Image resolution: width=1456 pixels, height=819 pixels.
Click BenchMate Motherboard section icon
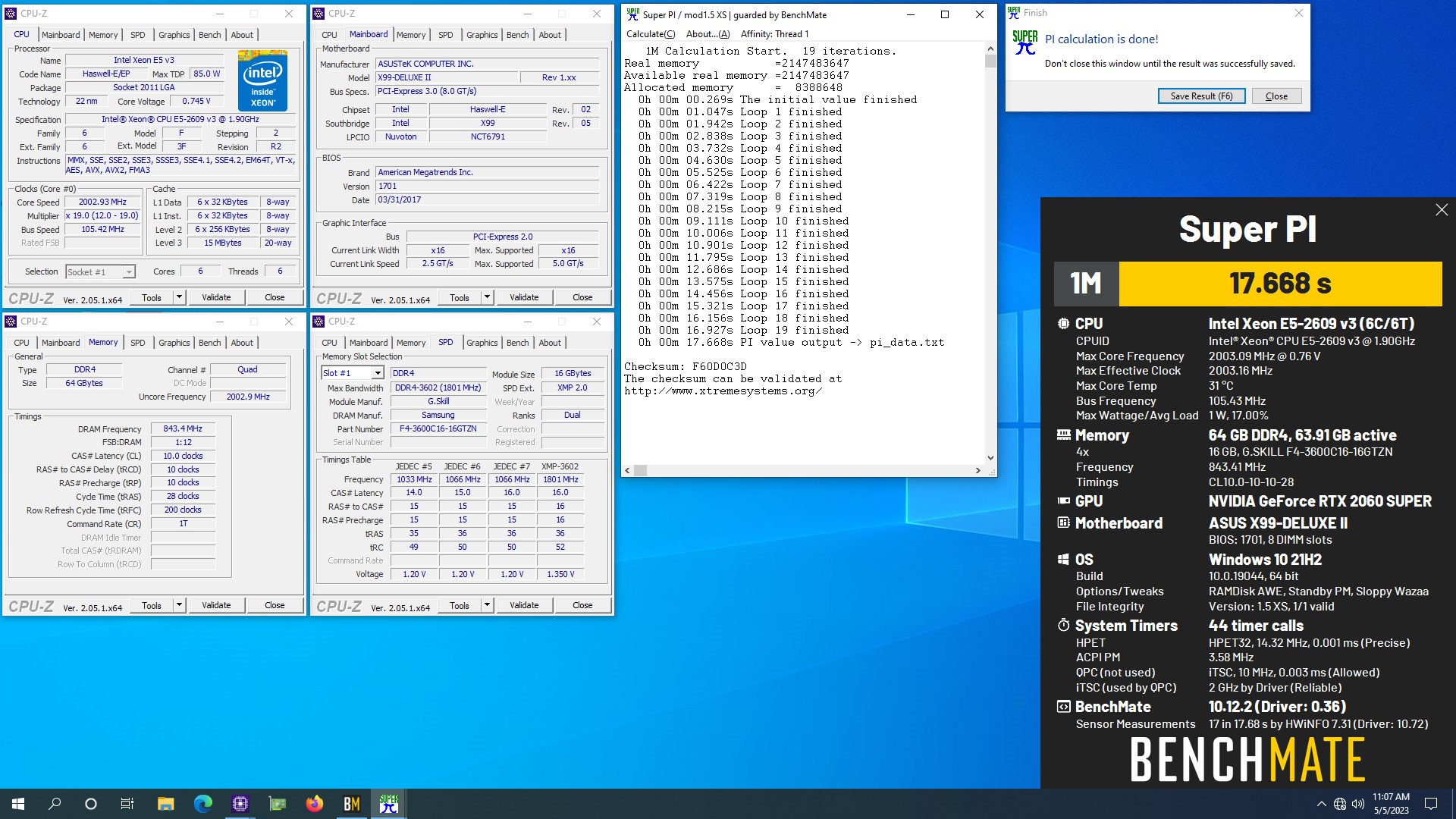pyautogui.click(x=1063, y=523)
